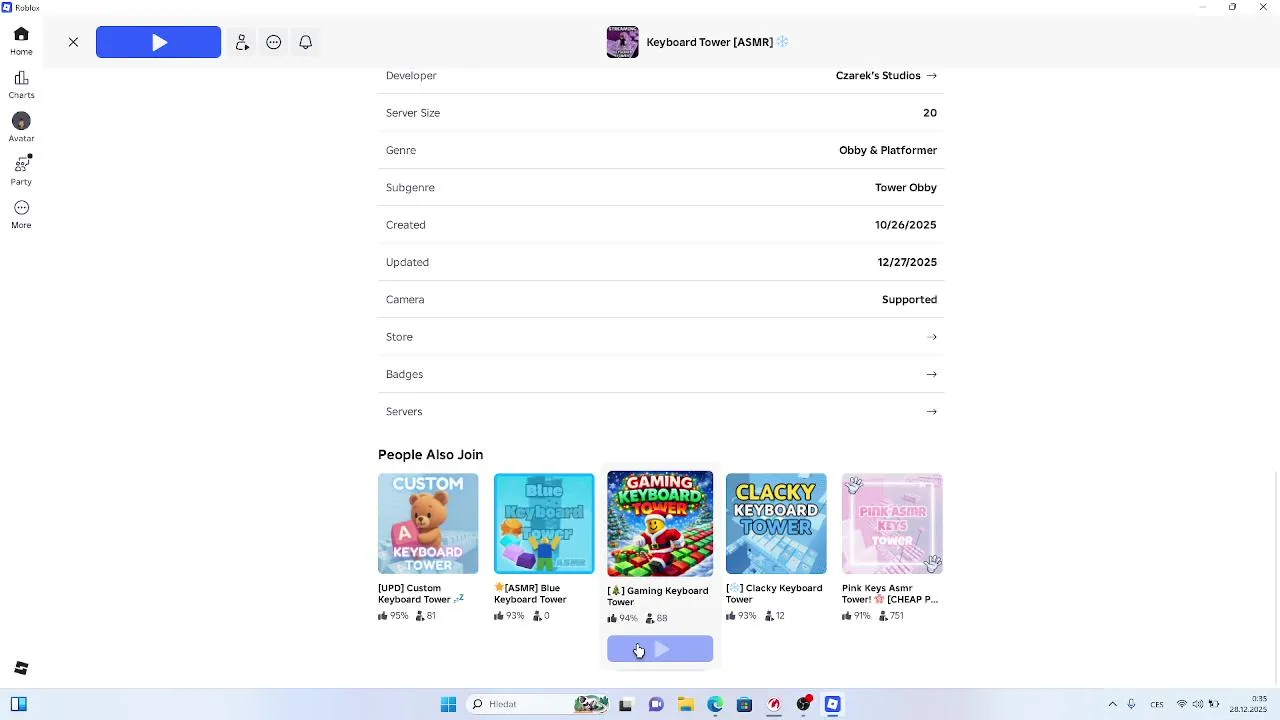Open the Badges row arrow
The height and width of the screenshot is (720, 1280).
[932, 374]
